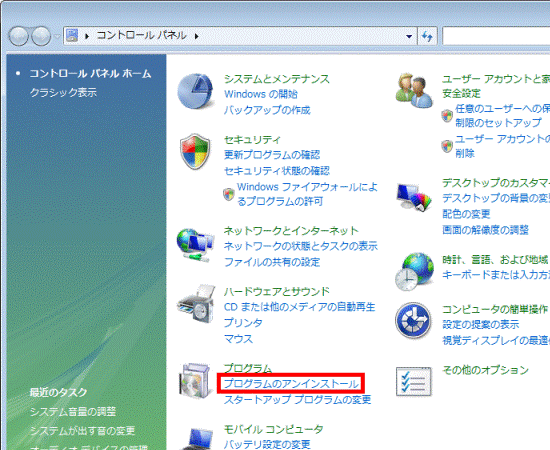
Task: Click the Other Options checklist icon
Action: pos(414,381)
